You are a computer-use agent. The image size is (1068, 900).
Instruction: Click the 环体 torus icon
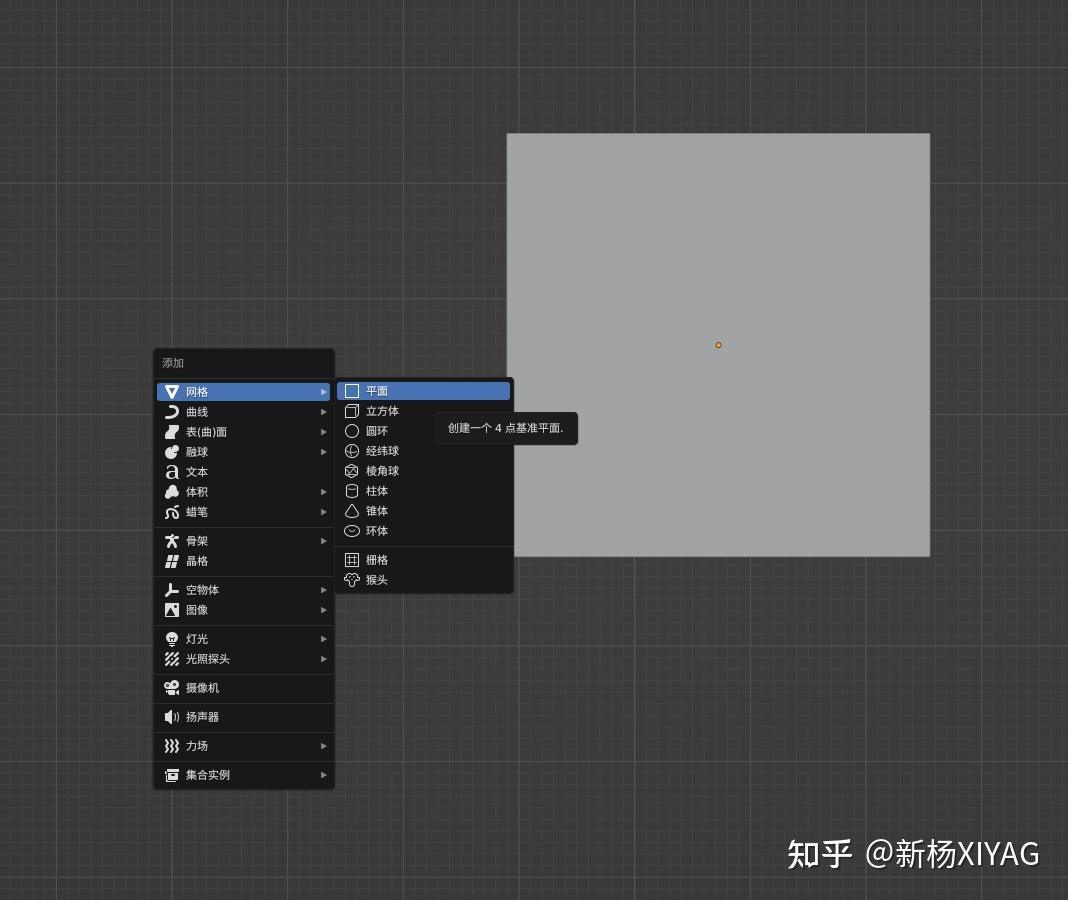pos(351,531)
